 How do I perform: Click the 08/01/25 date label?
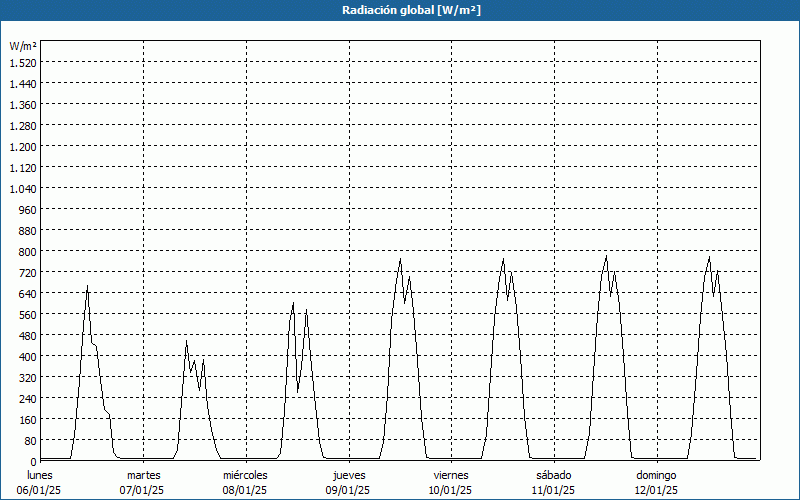click(244, 490)
